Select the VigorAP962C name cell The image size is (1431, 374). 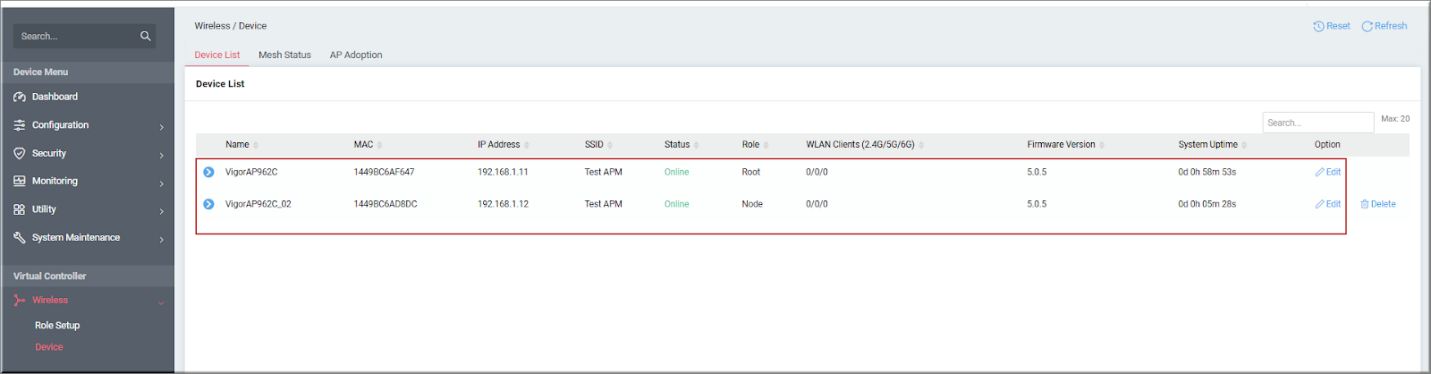(252, 172)
